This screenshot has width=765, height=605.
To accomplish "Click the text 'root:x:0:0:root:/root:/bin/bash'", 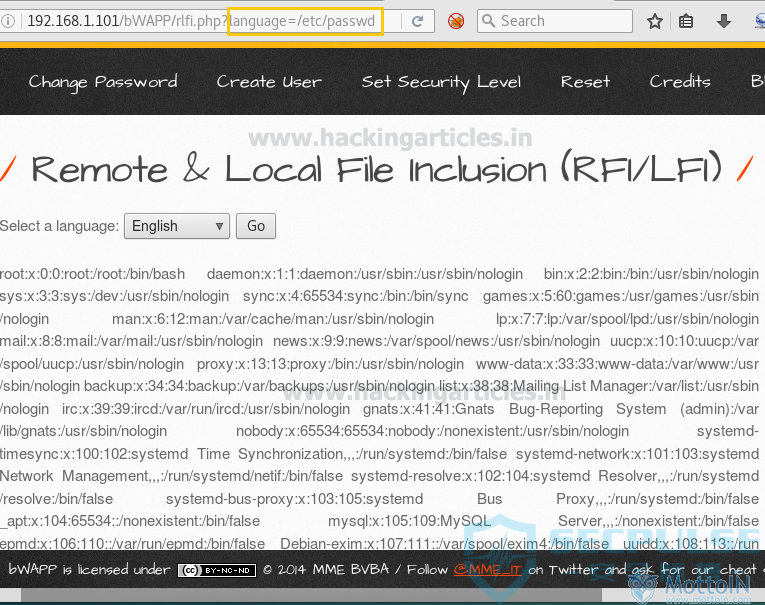I will pos(92,274).
